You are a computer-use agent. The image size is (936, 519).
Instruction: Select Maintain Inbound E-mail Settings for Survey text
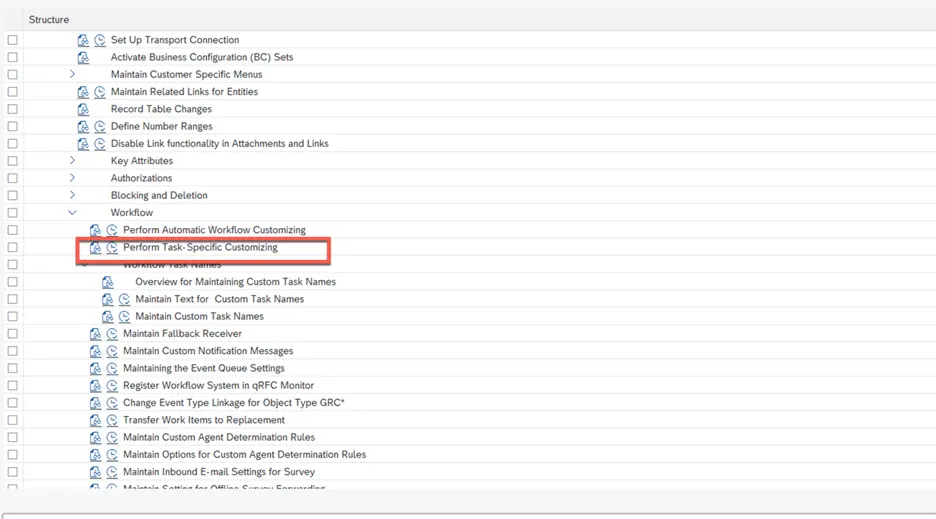click(218, 472)
